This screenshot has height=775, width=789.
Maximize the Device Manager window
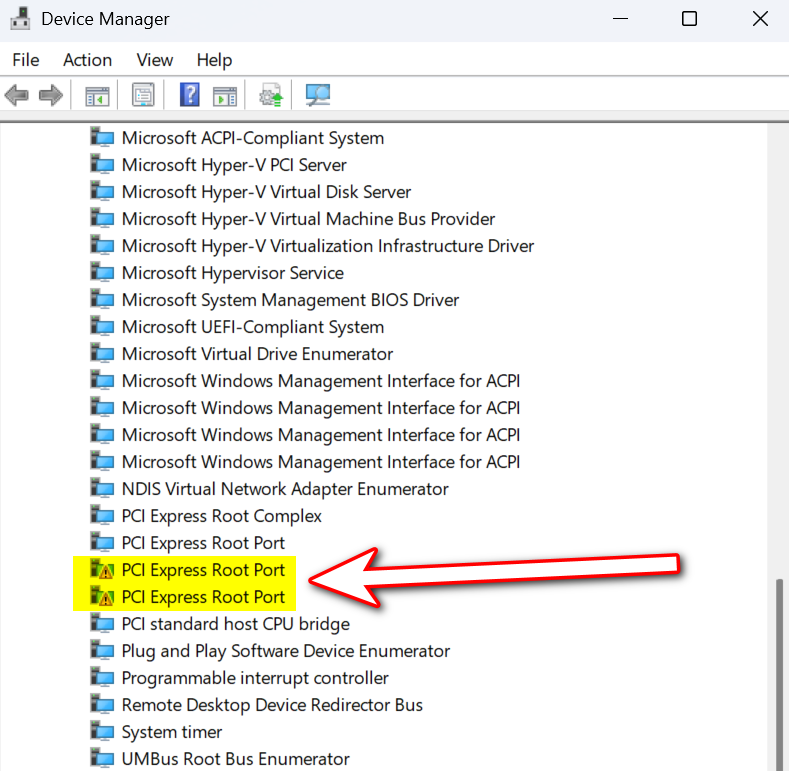[x=689, y=19]
